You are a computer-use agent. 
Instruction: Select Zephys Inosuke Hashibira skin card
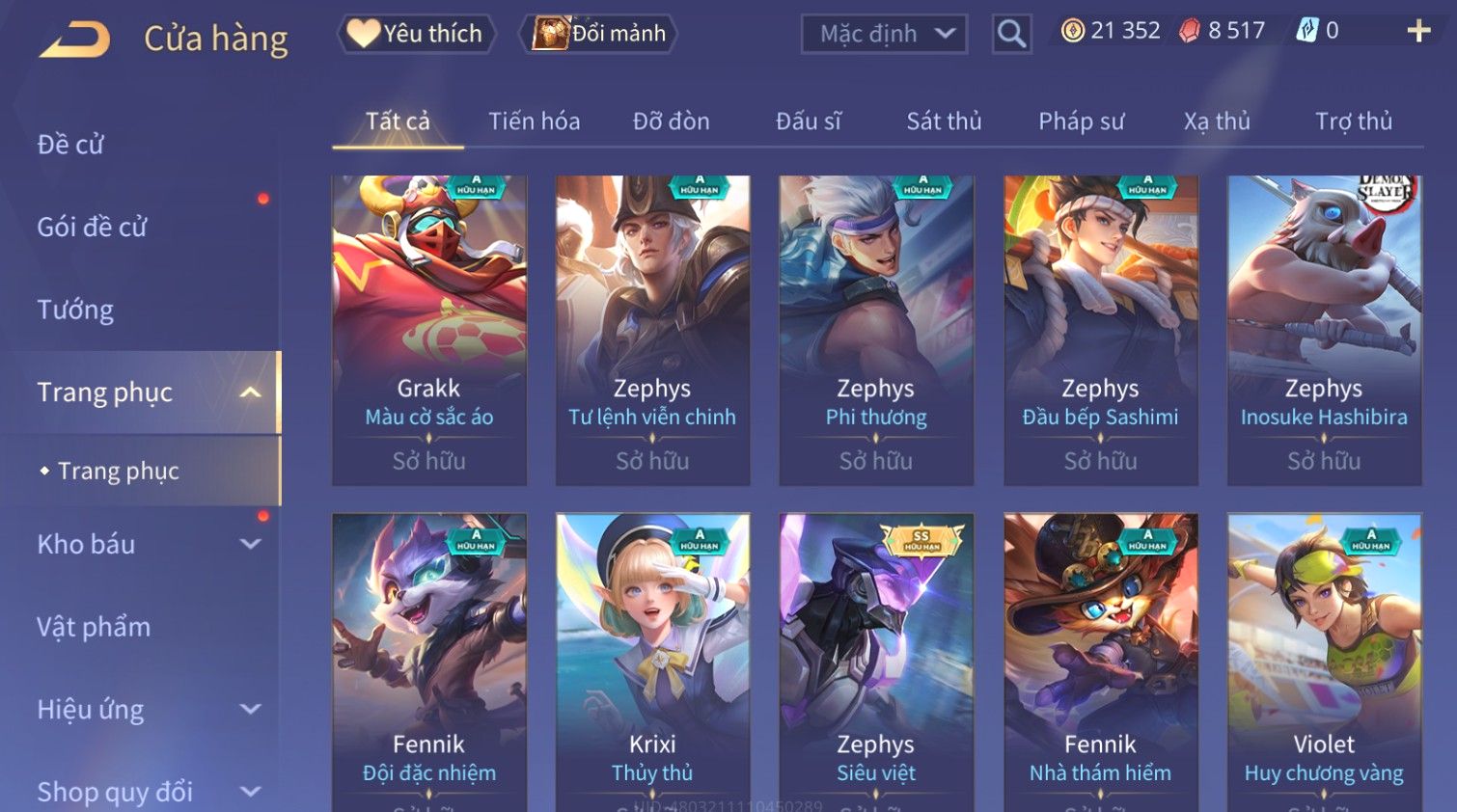[1324, 330]
